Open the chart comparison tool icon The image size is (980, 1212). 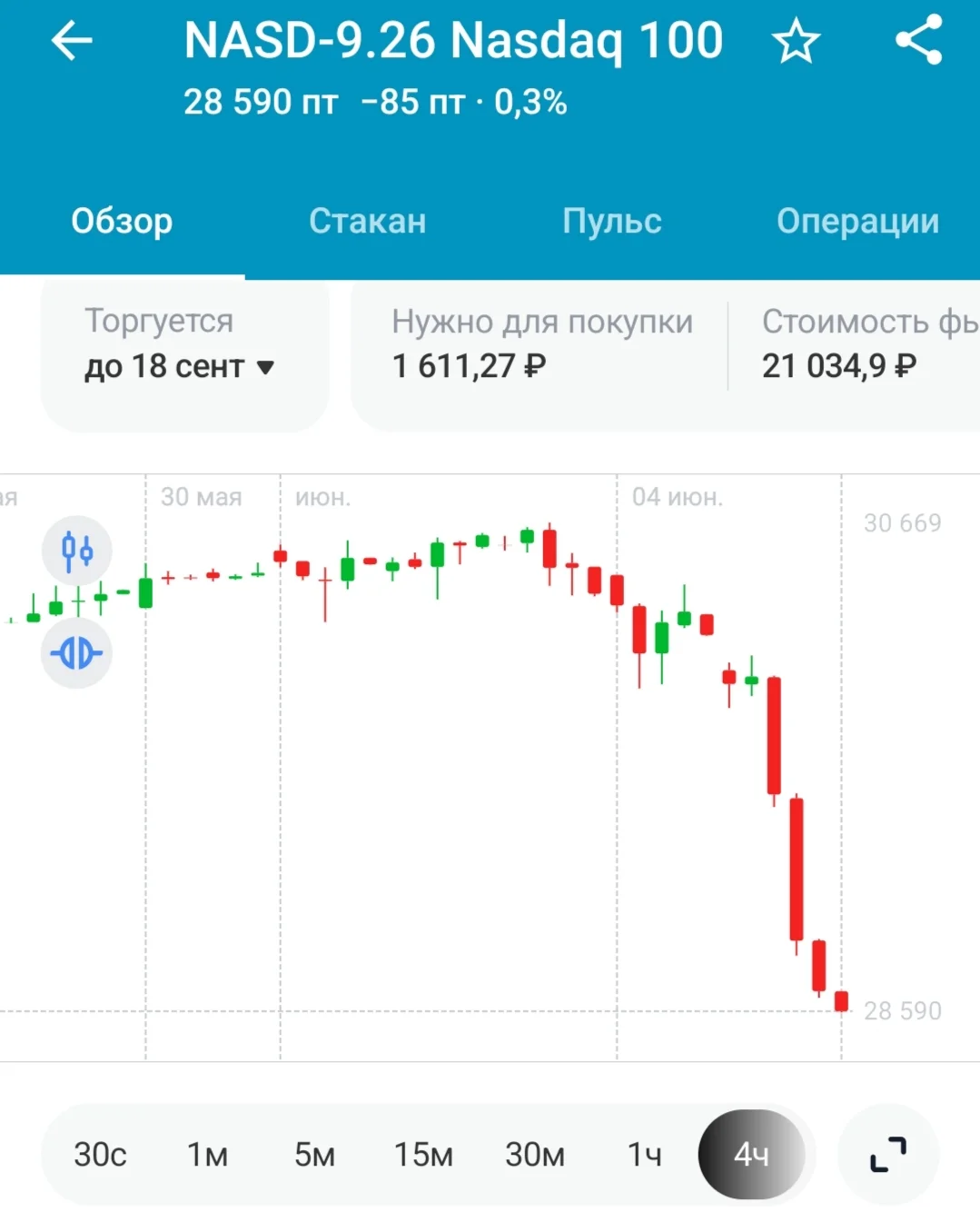(x=77, y=652)
